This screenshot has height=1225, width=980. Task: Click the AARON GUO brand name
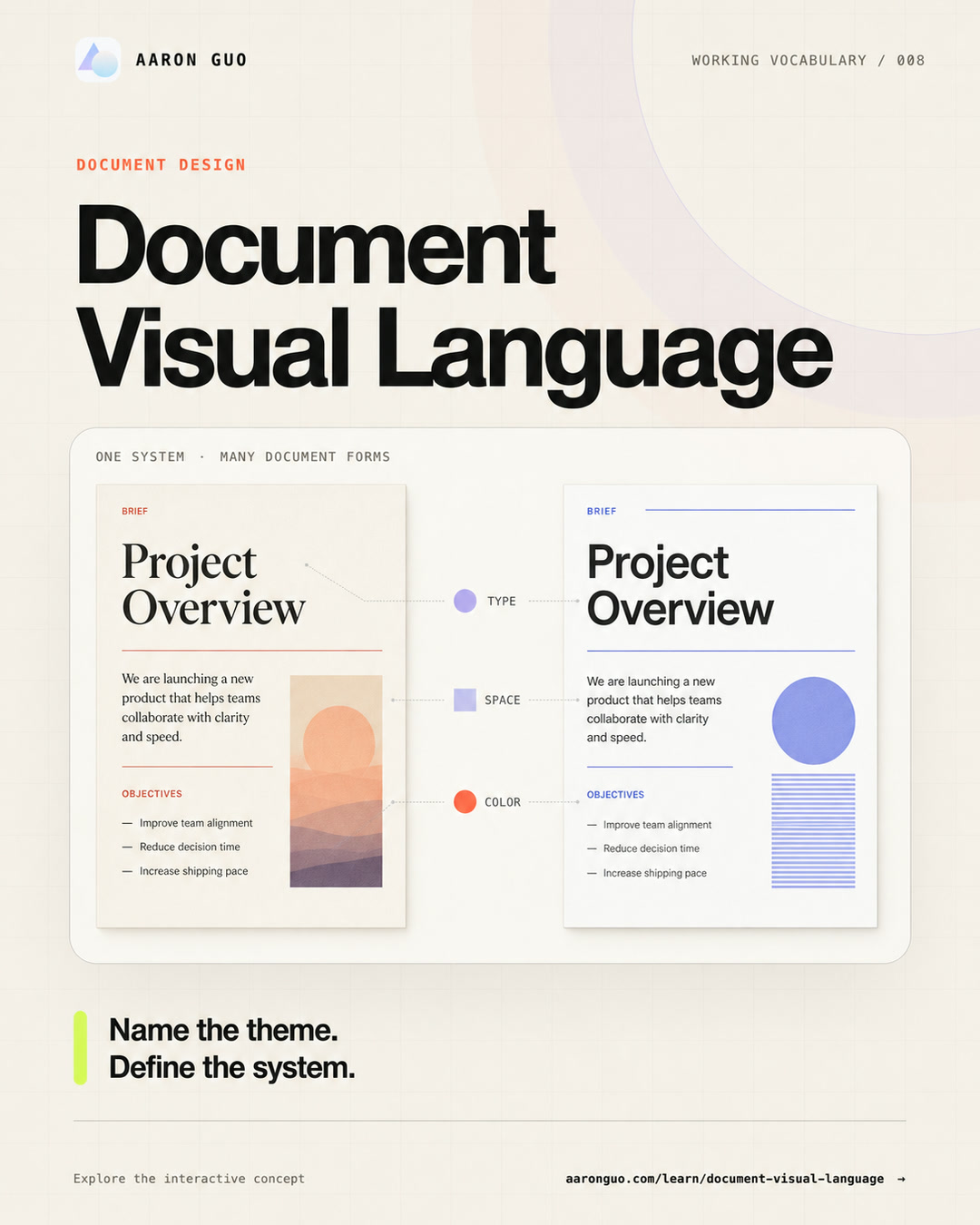191,60
